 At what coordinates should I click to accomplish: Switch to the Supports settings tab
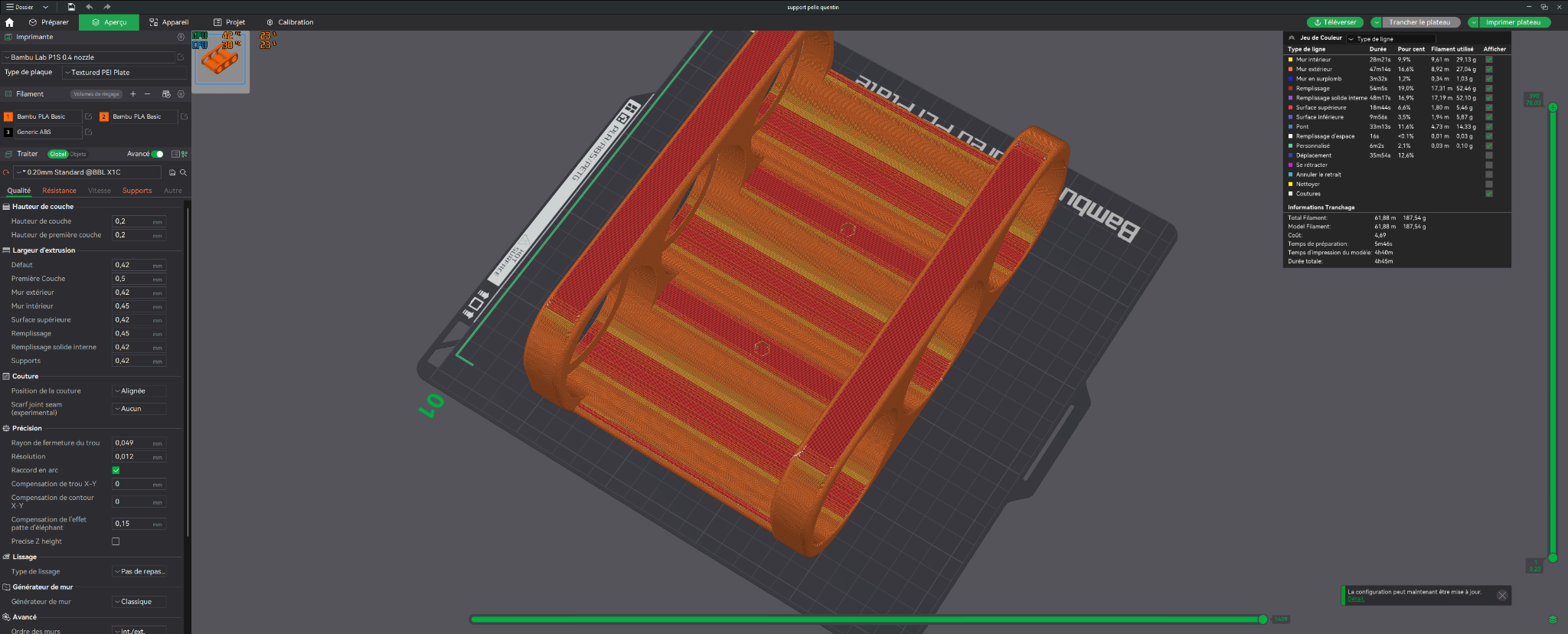click(137, 191)
